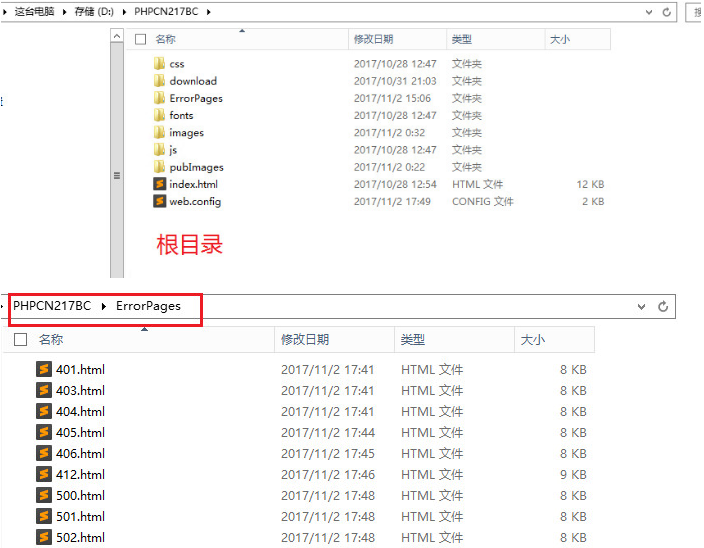Click the 412.html file icon

43,475
